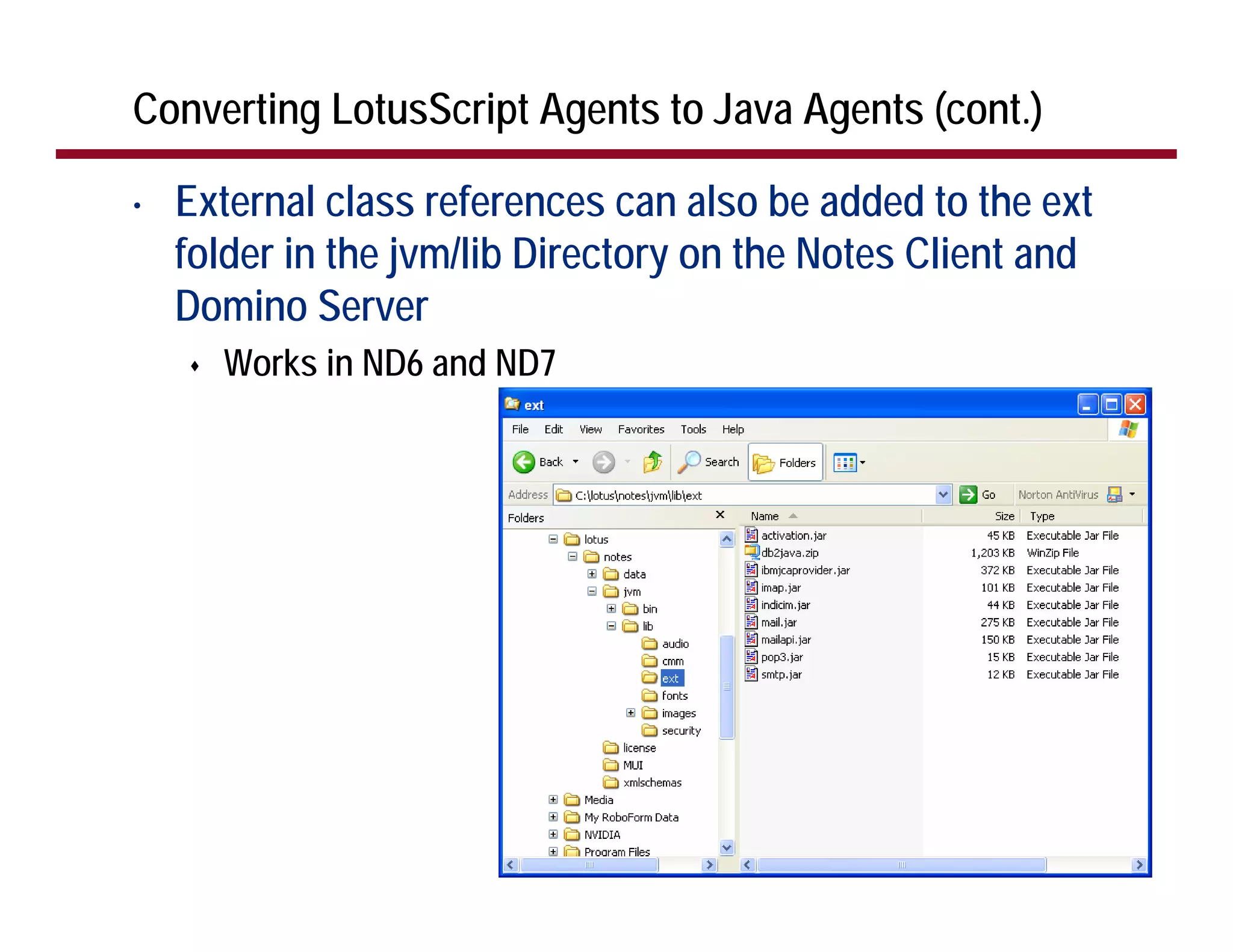This screenshot has height=952, width=1233.
Task: Open the address bar dropdown arrow
Action: tap(943, 495)
